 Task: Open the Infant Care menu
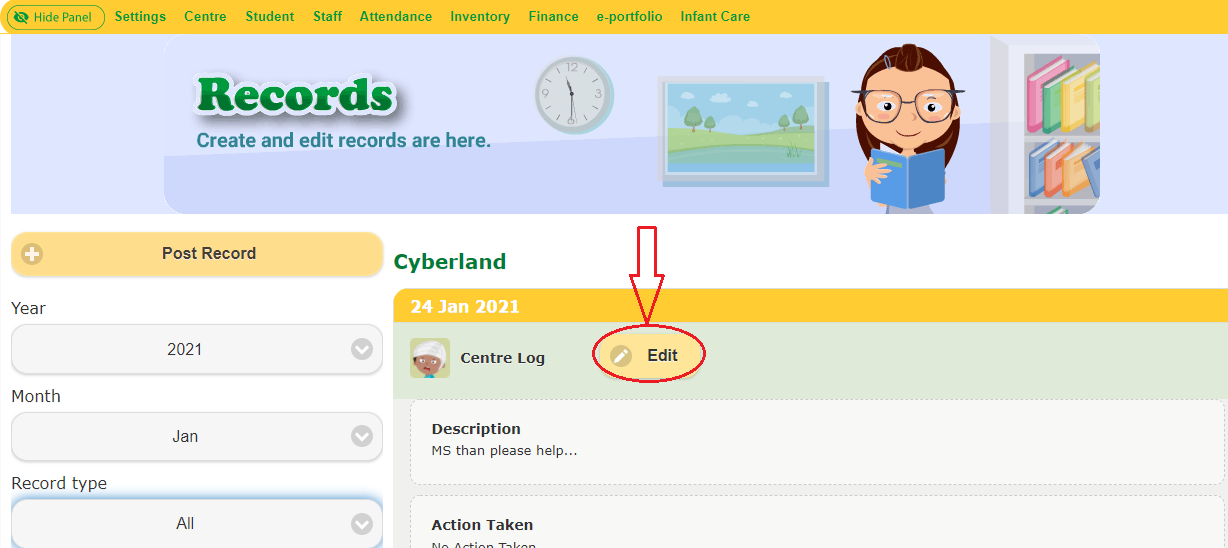tap(715, 17)
